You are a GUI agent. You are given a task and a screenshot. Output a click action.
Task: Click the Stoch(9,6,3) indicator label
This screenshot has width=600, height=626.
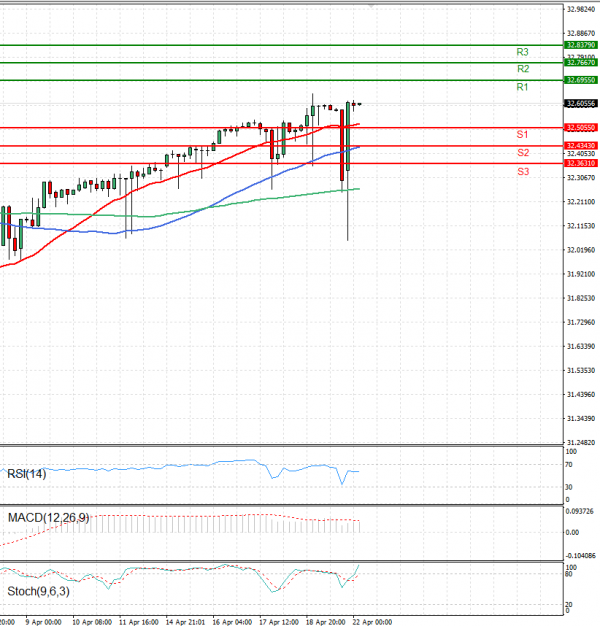[x=38, y=592]
